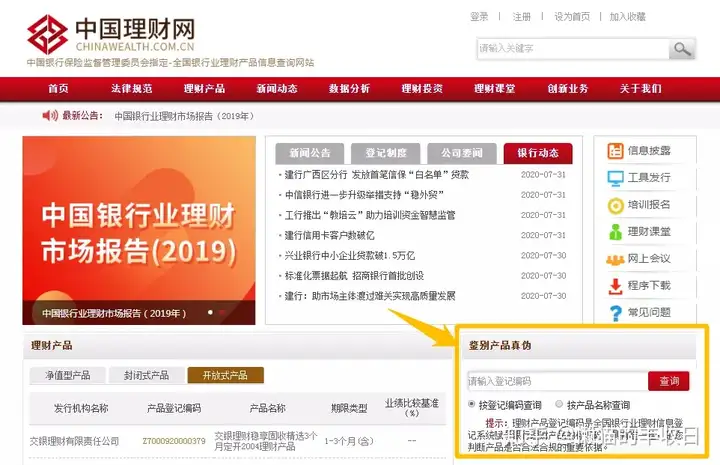The width and height of the screenshot is (720, 465).
Task: Click the 登录 link
Action: coord(479,17)
